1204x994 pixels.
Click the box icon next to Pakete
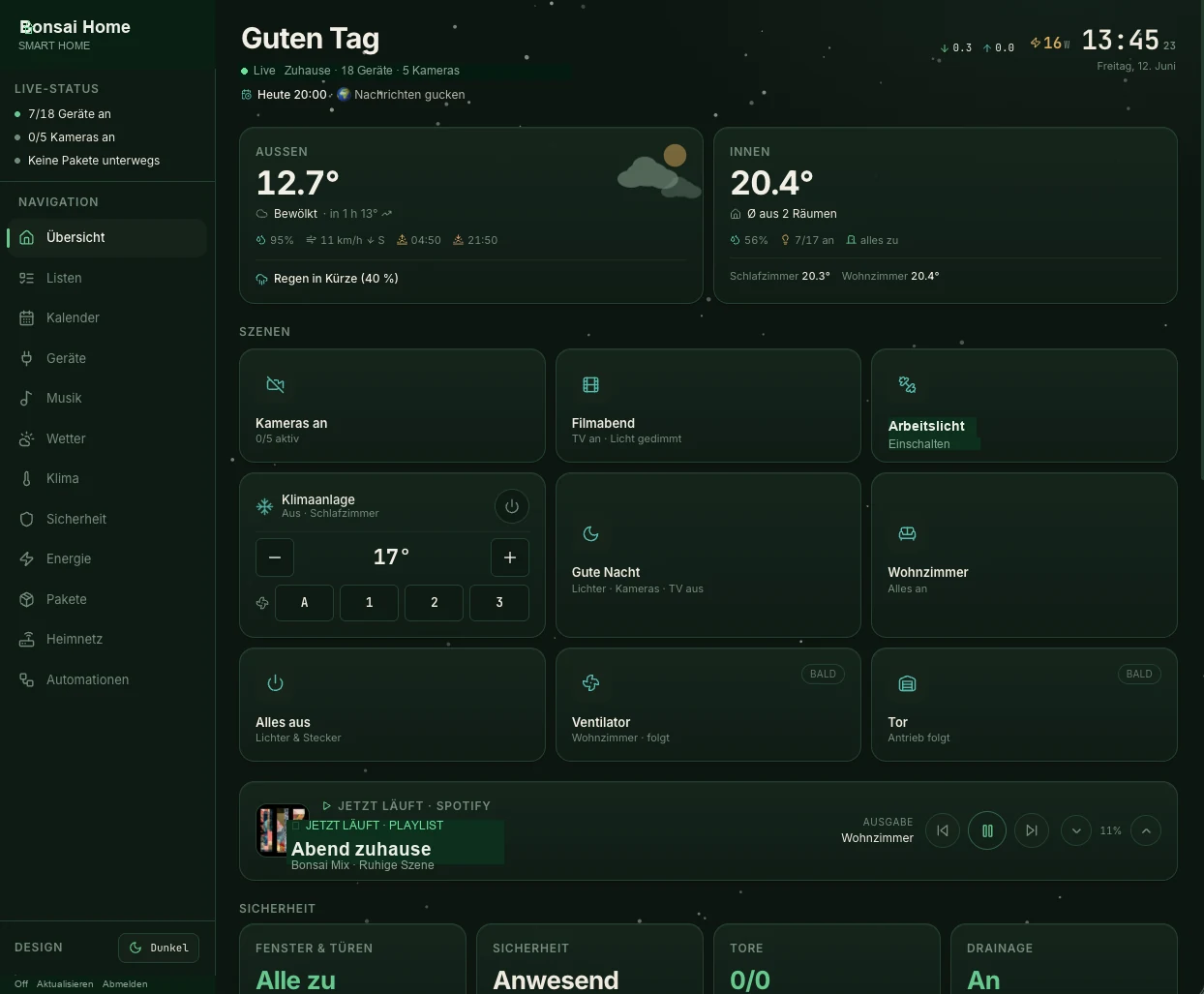click(27, 599)
